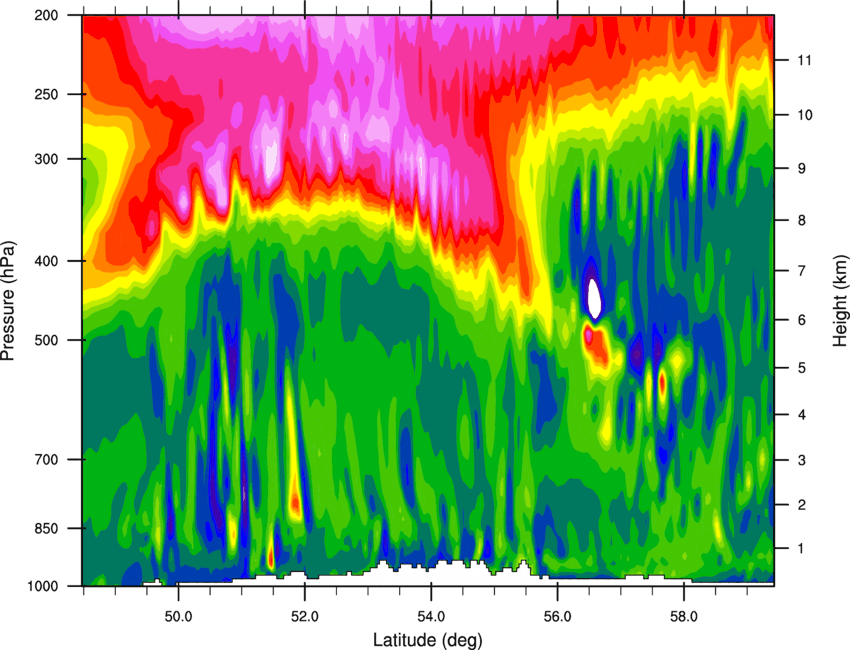Select the 400 pressure tick label

46,261
